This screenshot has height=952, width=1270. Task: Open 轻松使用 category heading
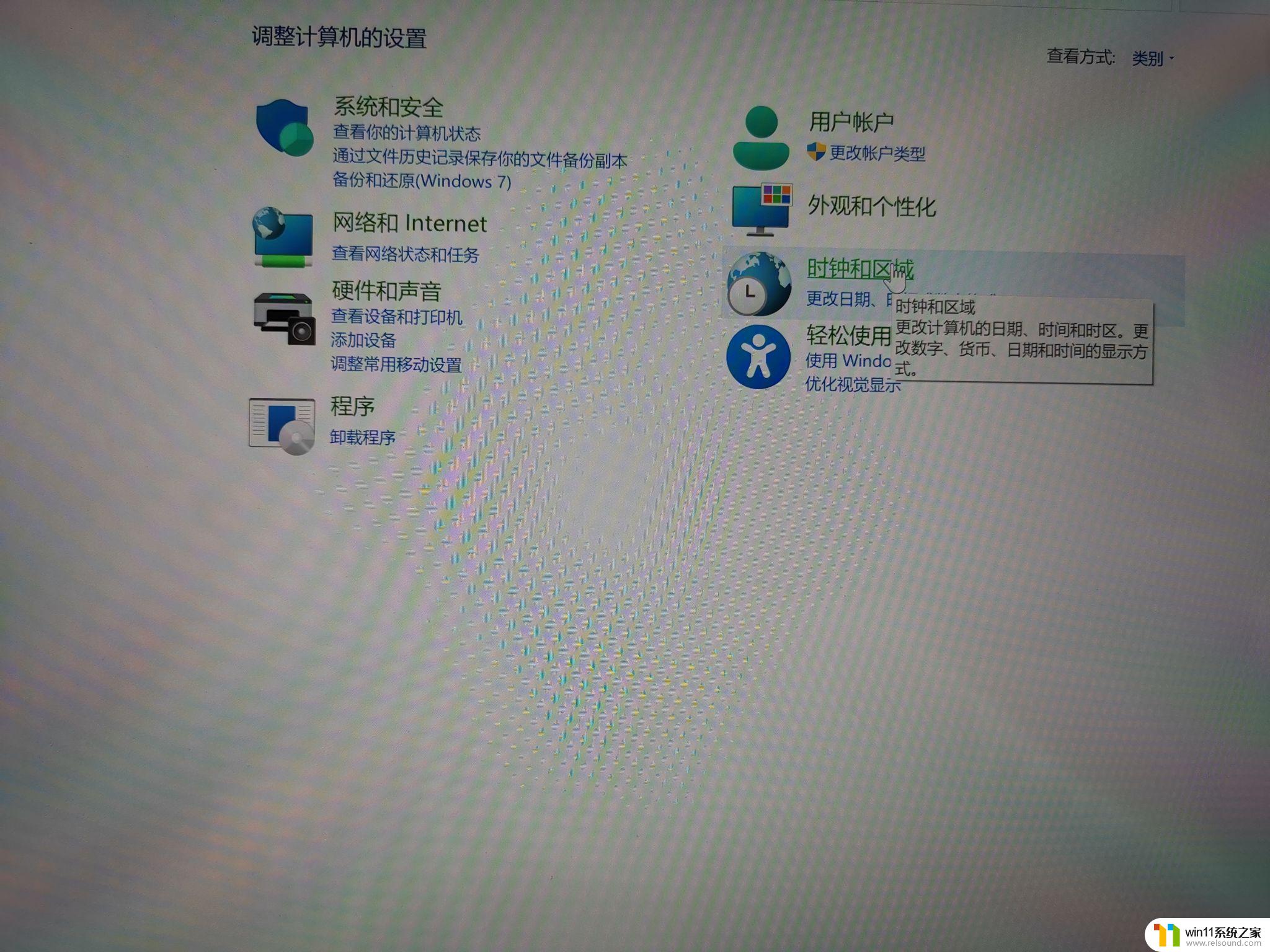pyautogui.click(x=848, y=335)
